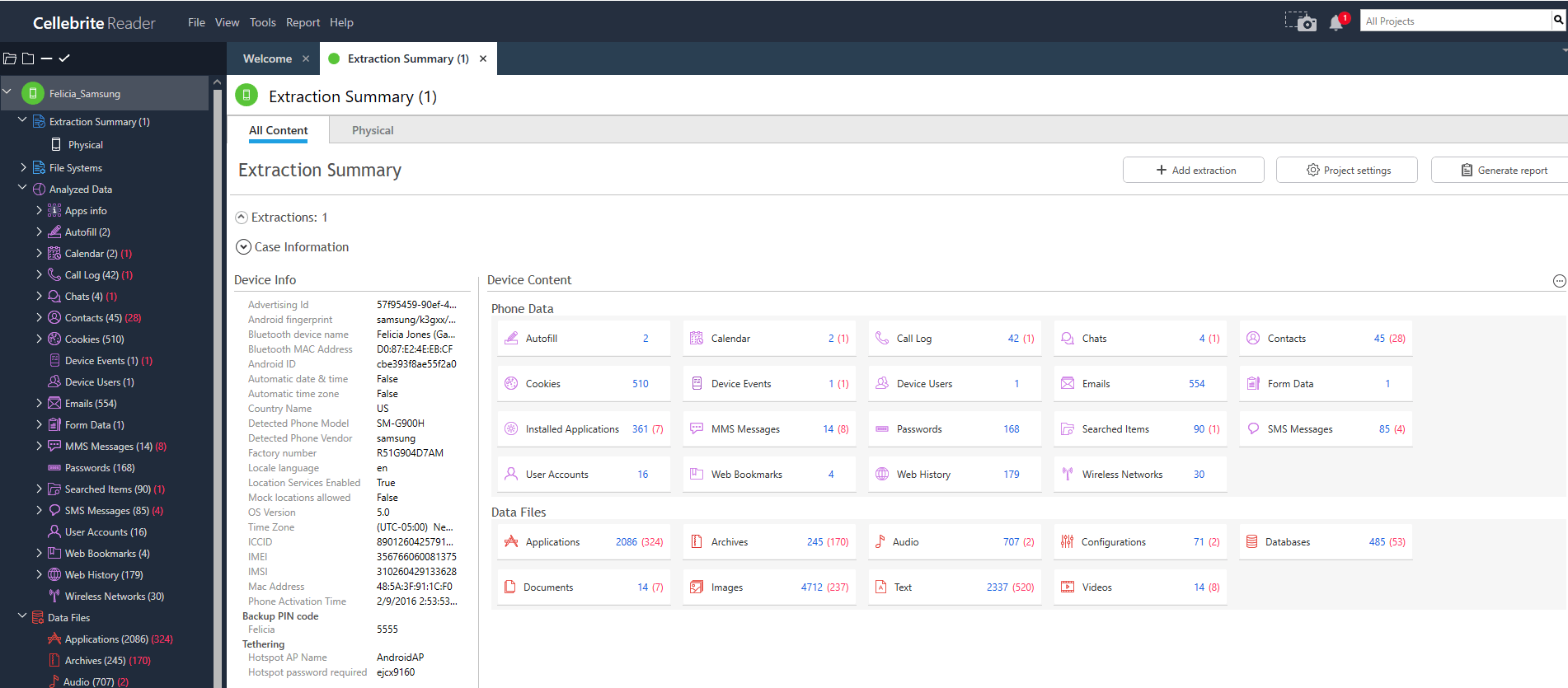The width and height of the screenshot is (1568, 688).
Task: Click the Device Content options ellipsis icon
Action: coord(1559,281)
